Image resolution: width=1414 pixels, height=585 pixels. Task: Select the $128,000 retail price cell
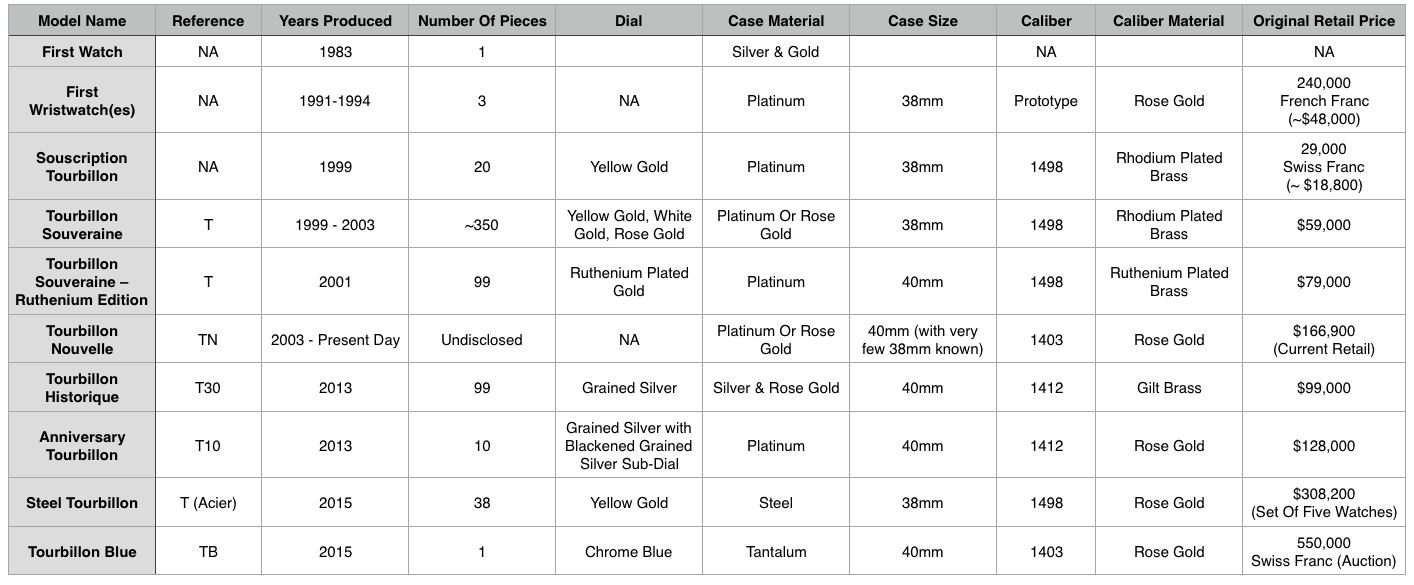point(1323,446)
